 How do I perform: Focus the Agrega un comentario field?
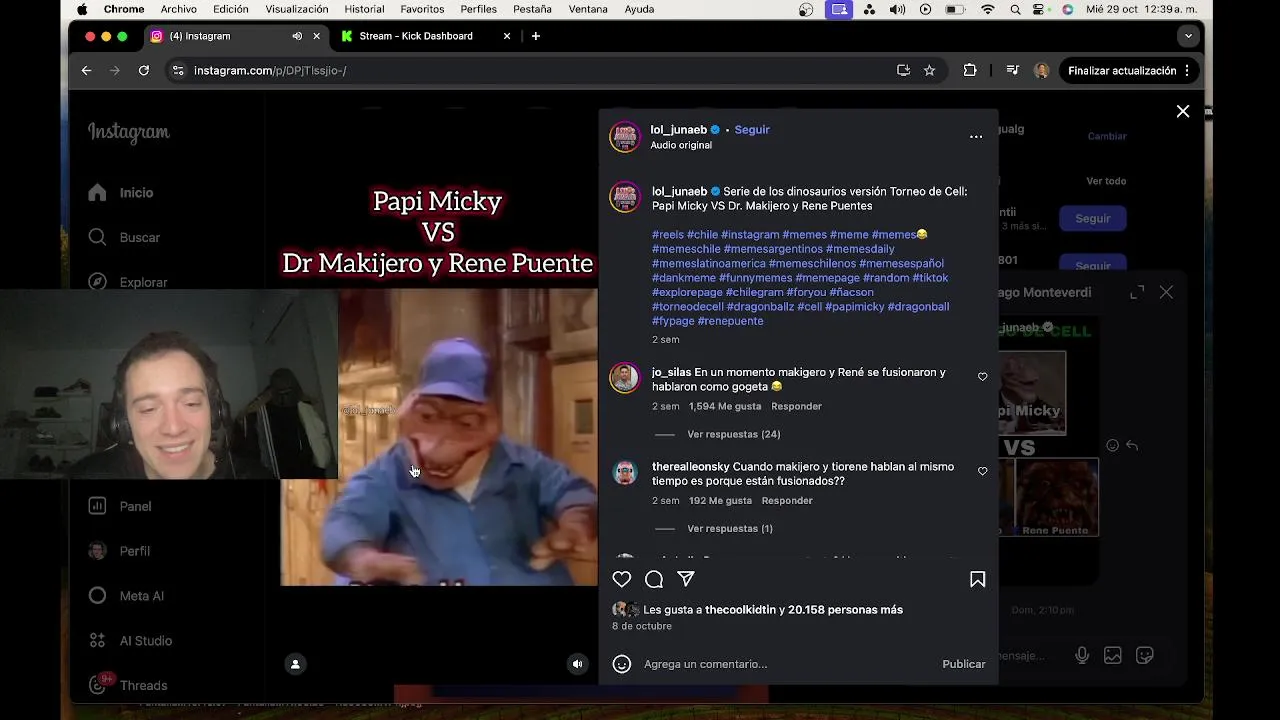click(x=788, y=664)
